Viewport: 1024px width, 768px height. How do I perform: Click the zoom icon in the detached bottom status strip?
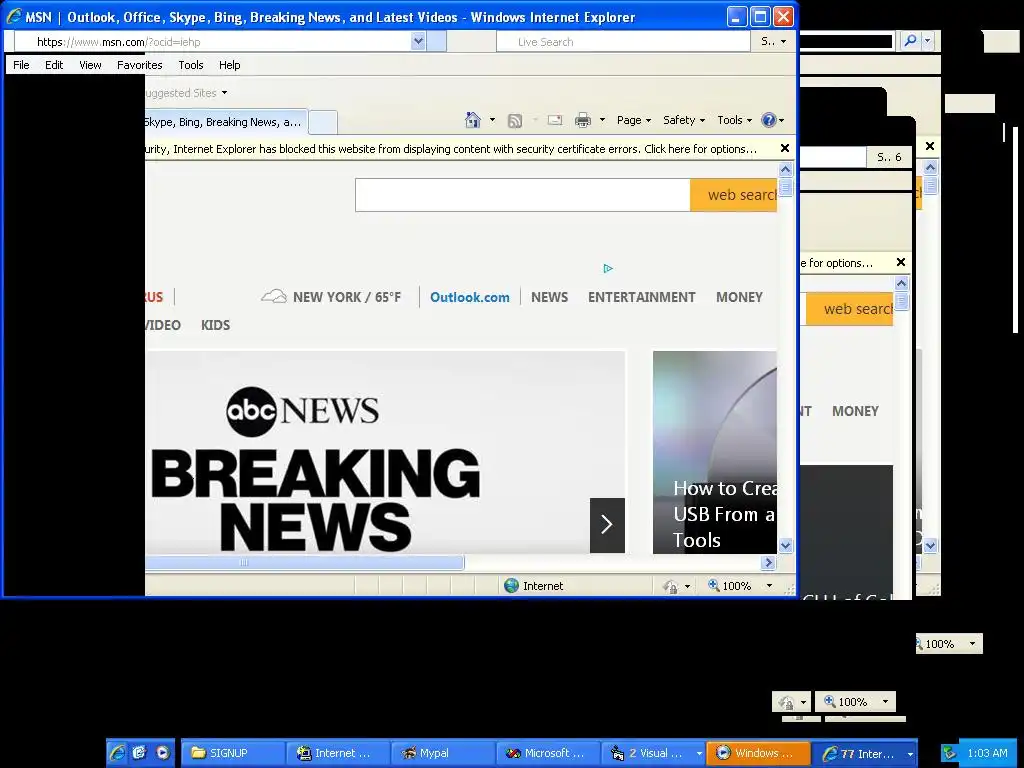click(829, 701)
